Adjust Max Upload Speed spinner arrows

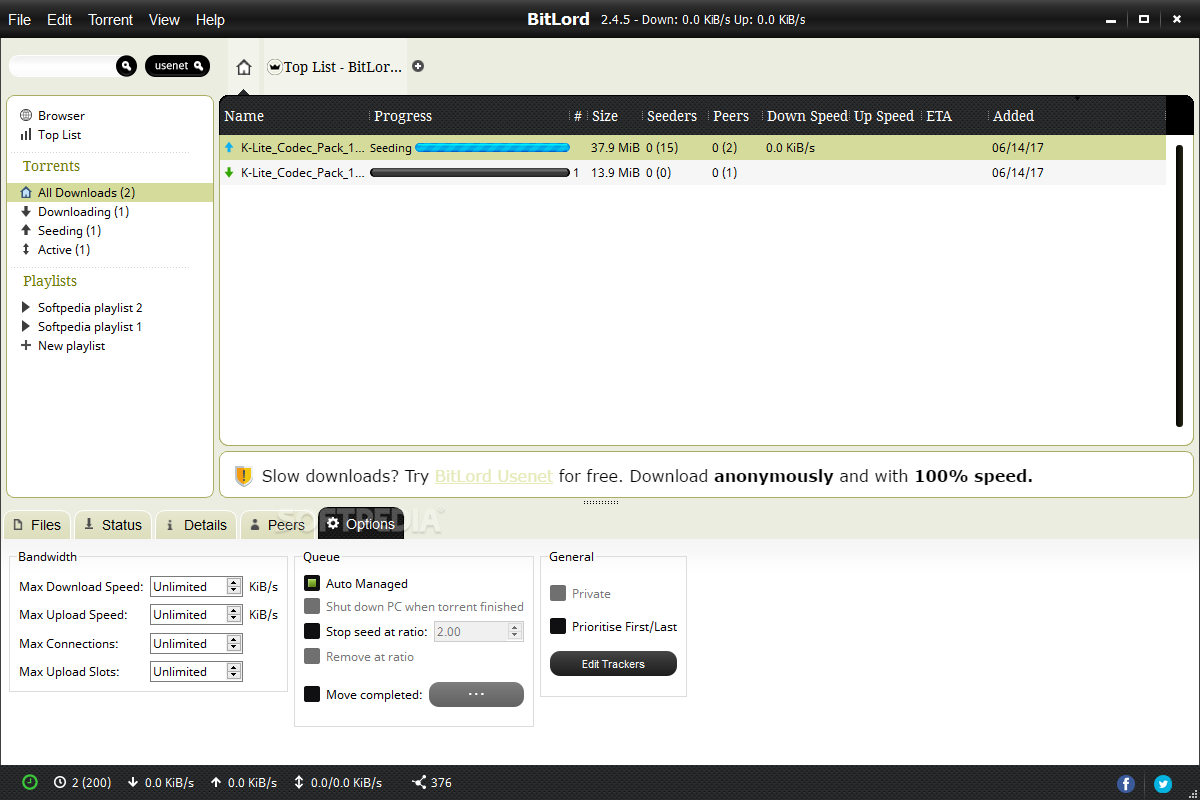(234, 614)
